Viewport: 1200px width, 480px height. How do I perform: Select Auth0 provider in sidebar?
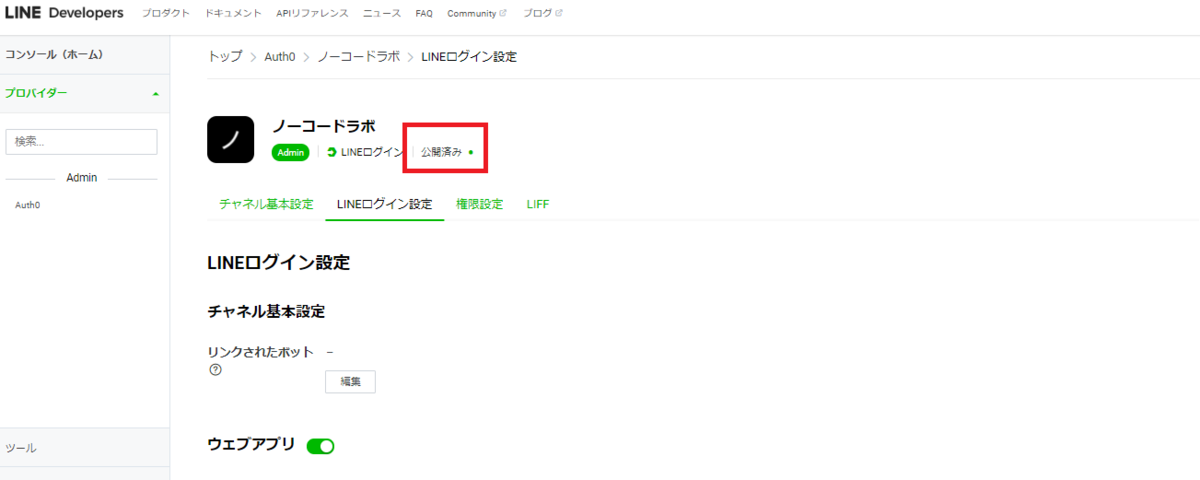pyautogui.click(x=28, y=205)
